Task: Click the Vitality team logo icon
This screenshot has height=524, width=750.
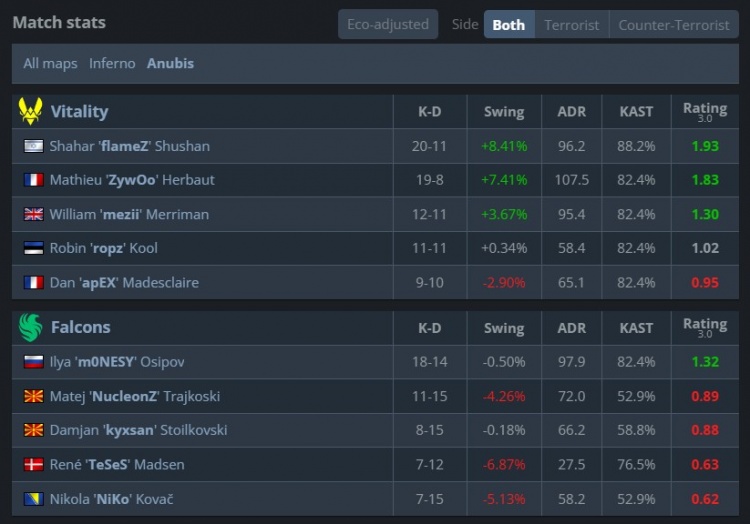Action: pyautogui.click(x=30, y=111)
